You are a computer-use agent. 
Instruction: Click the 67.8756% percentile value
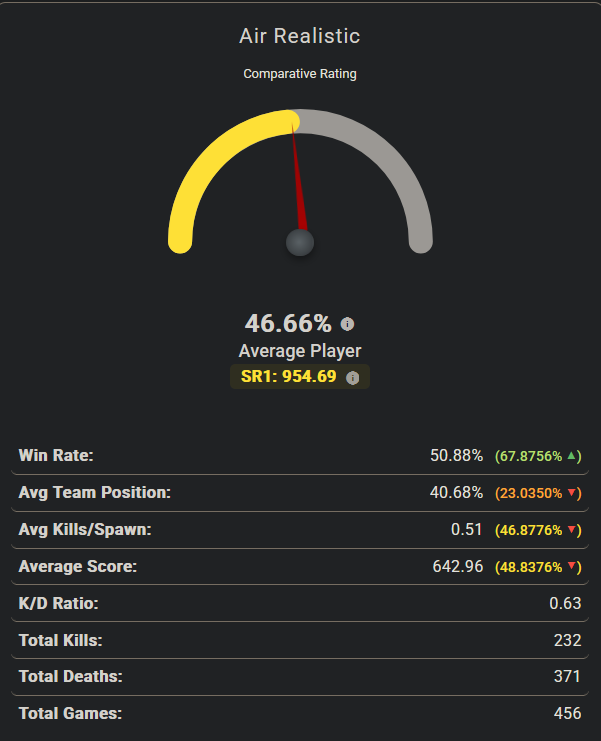pyautogui.click(x=528, y=456)
